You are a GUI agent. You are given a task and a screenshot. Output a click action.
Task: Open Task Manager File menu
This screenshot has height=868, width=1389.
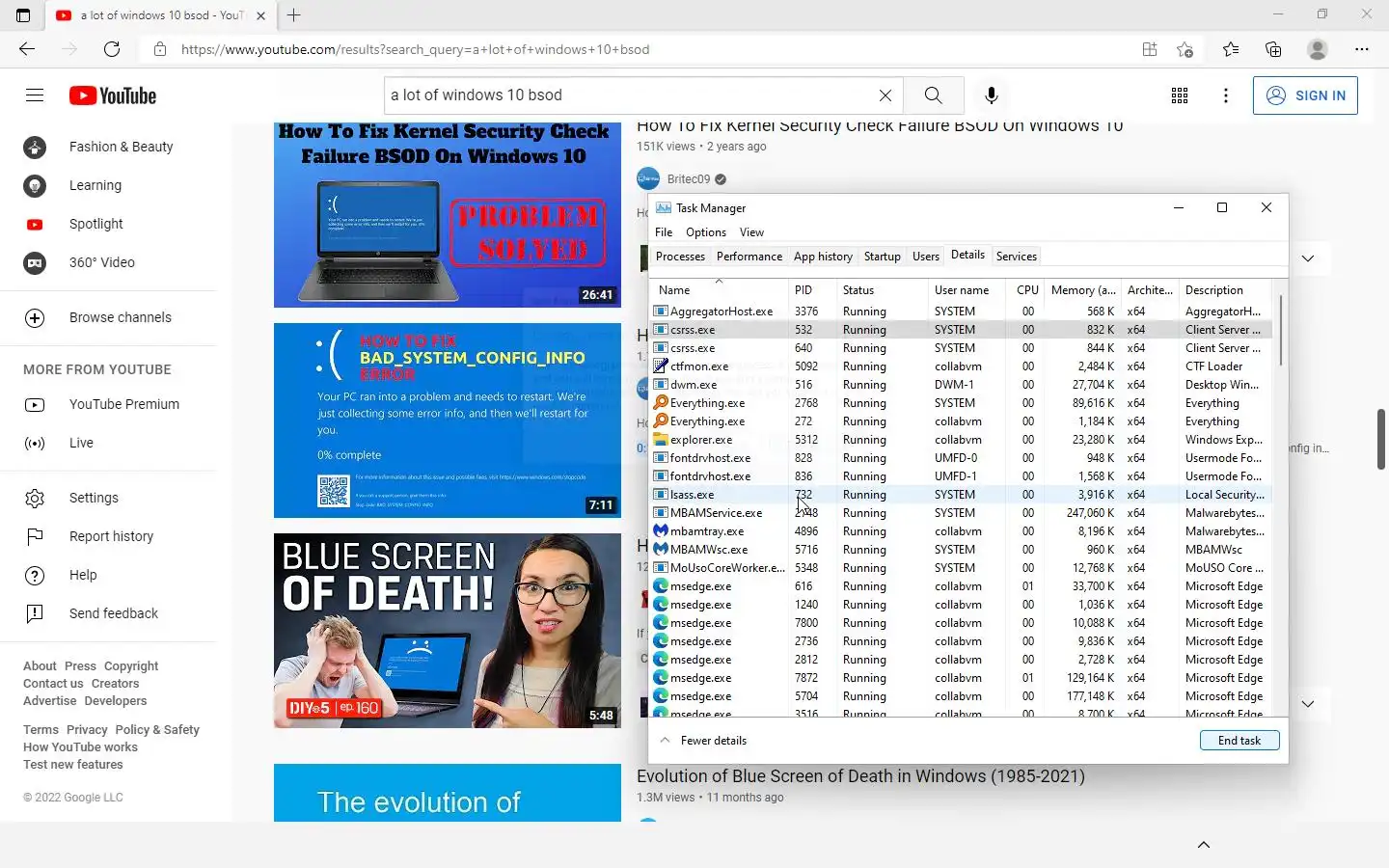click(x=664, y=232)
